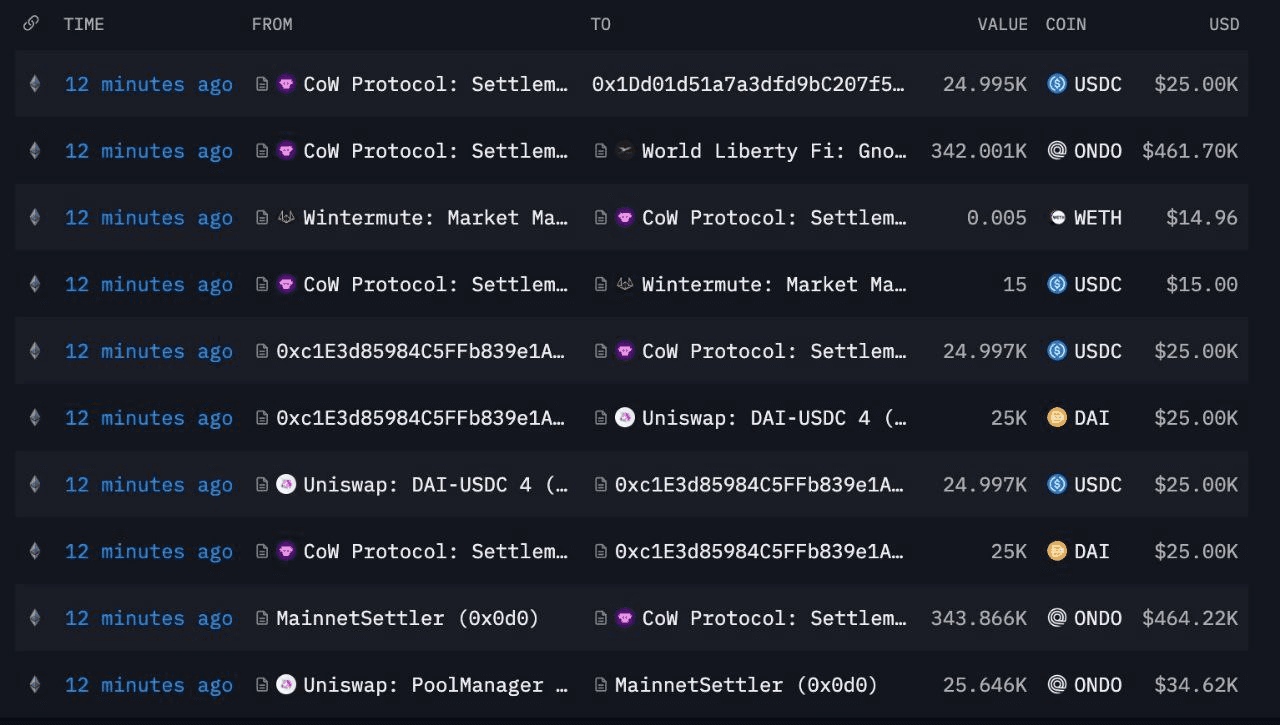Select the 25.646K value cell

[985, 685]
